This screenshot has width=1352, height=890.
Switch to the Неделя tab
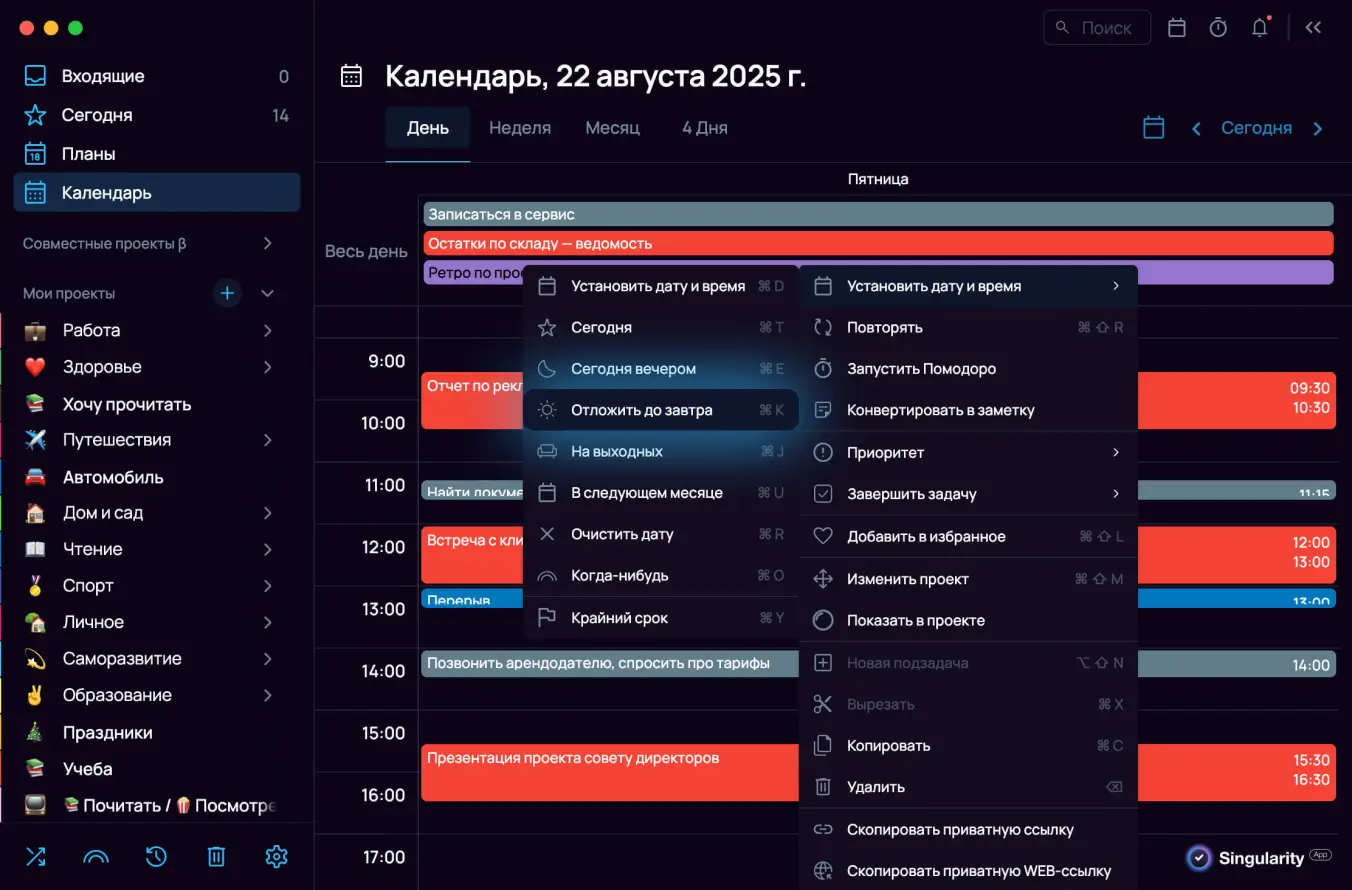point(520,128)
